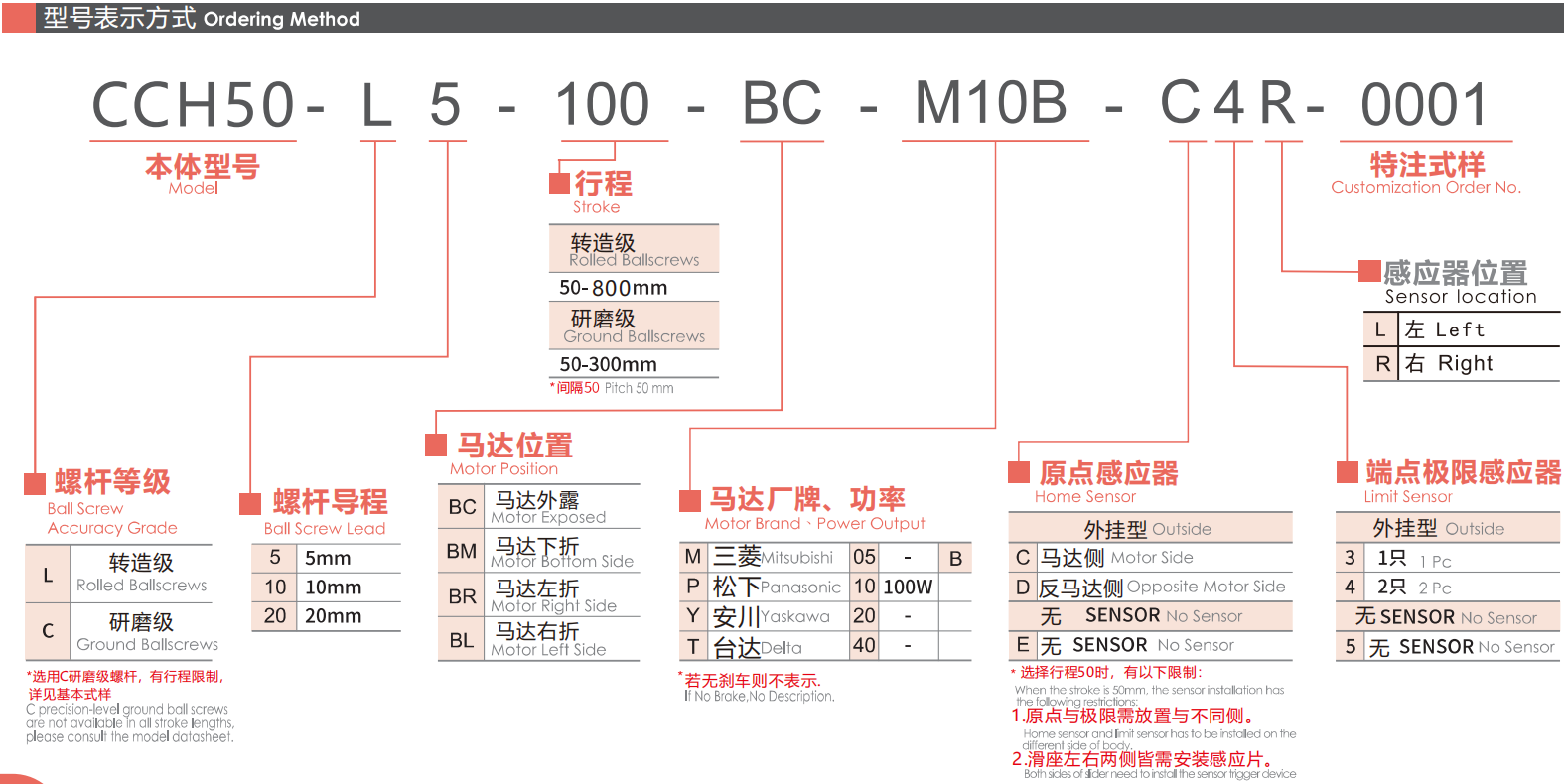The image size is (1567, 784).
Task: Click the red marker beside 马达厂牌、功率
Action: 689,499
